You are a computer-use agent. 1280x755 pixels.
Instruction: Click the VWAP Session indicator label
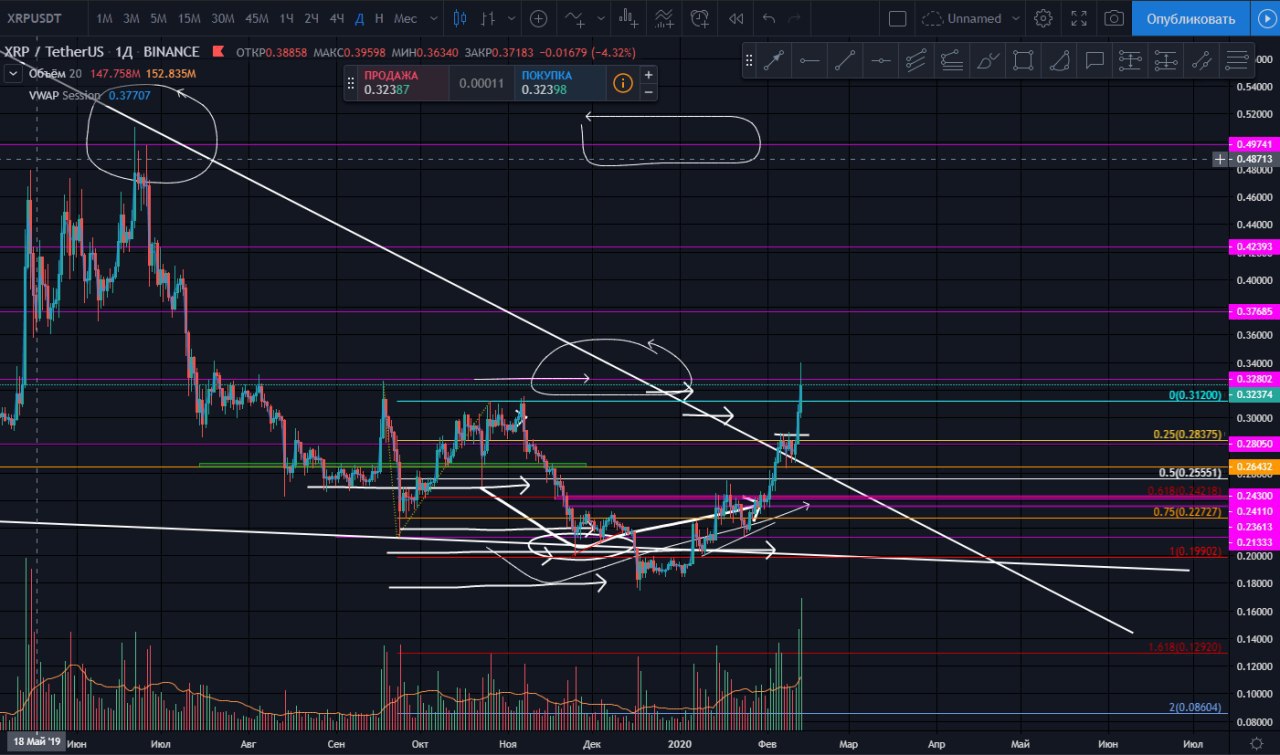click(x=65, y=96)
